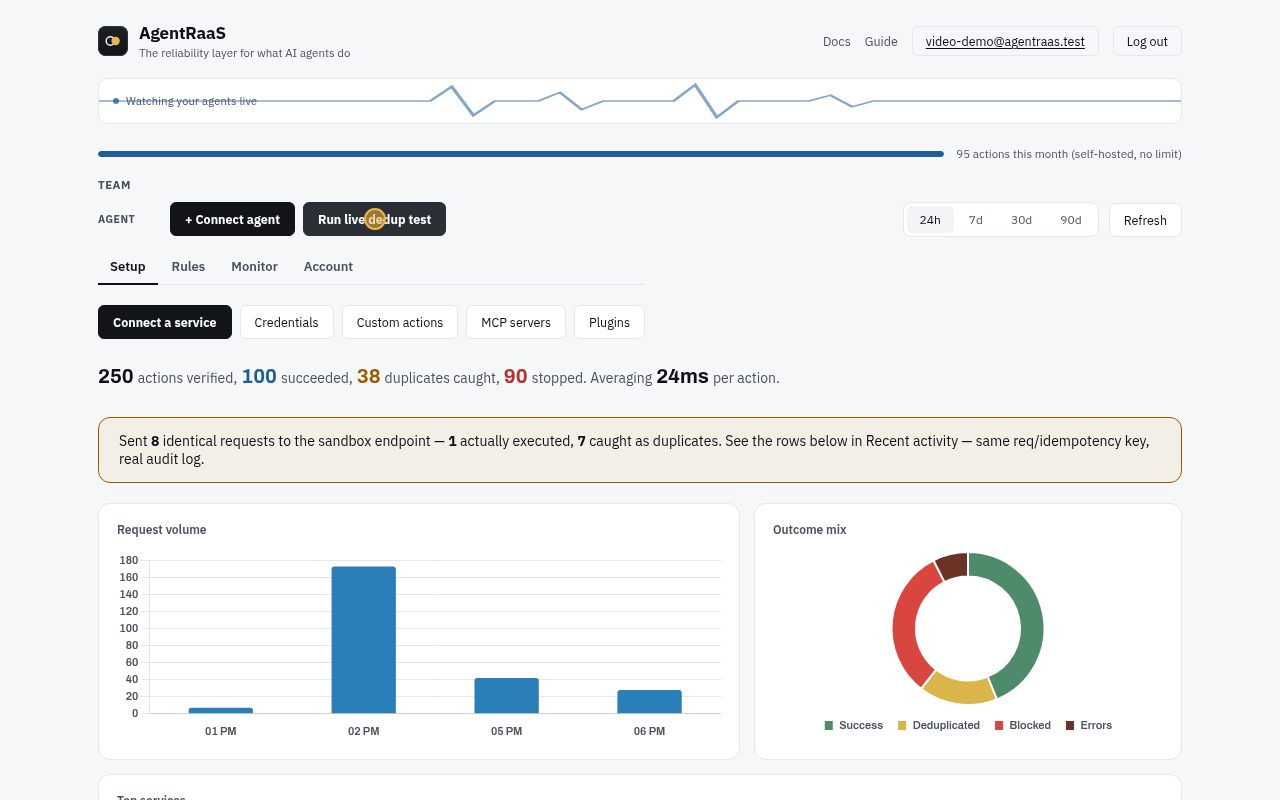The image size is (1280, 800).
Task: Select the Connect a service sub-tab
Action: pyautogui.click(x=165, y=322)
